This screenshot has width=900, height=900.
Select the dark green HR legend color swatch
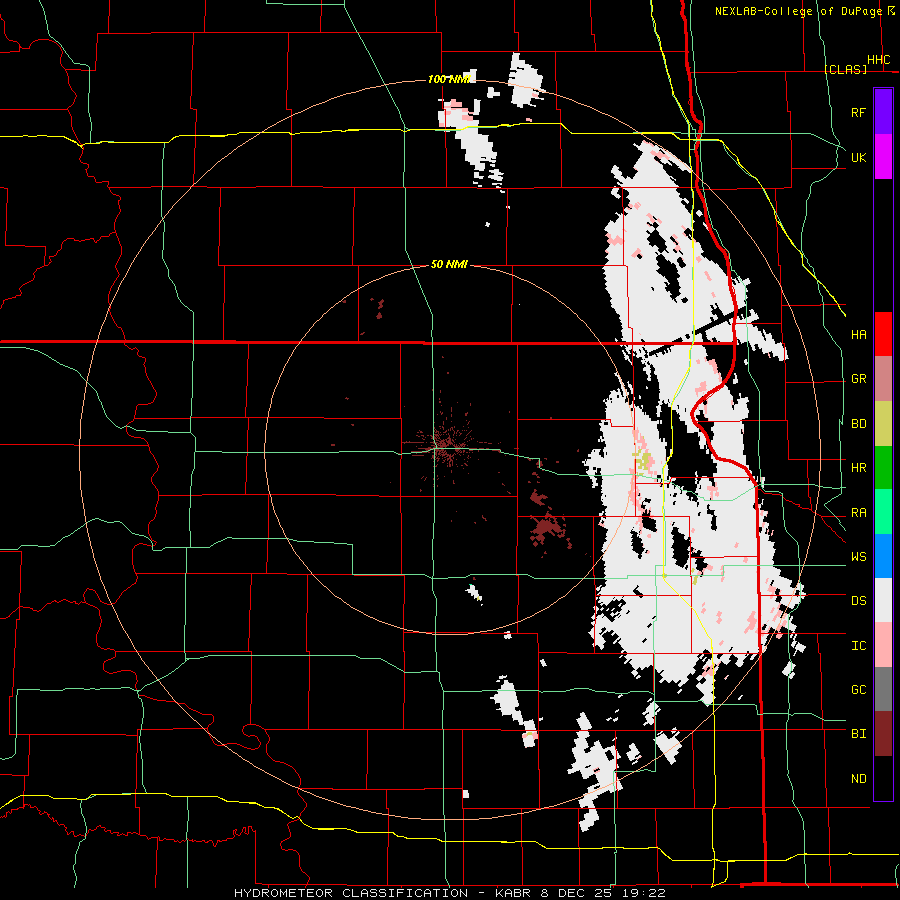point(883,467)
